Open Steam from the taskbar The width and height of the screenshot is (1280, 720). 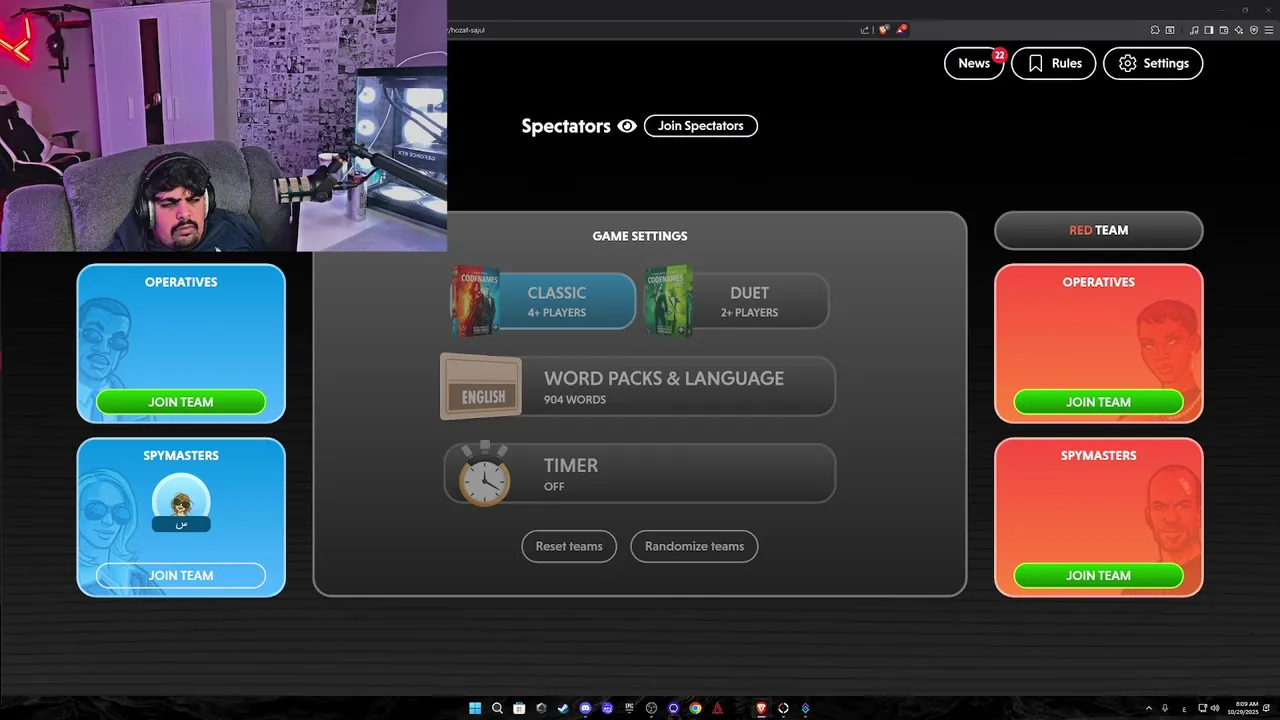(x=563, y=708)
